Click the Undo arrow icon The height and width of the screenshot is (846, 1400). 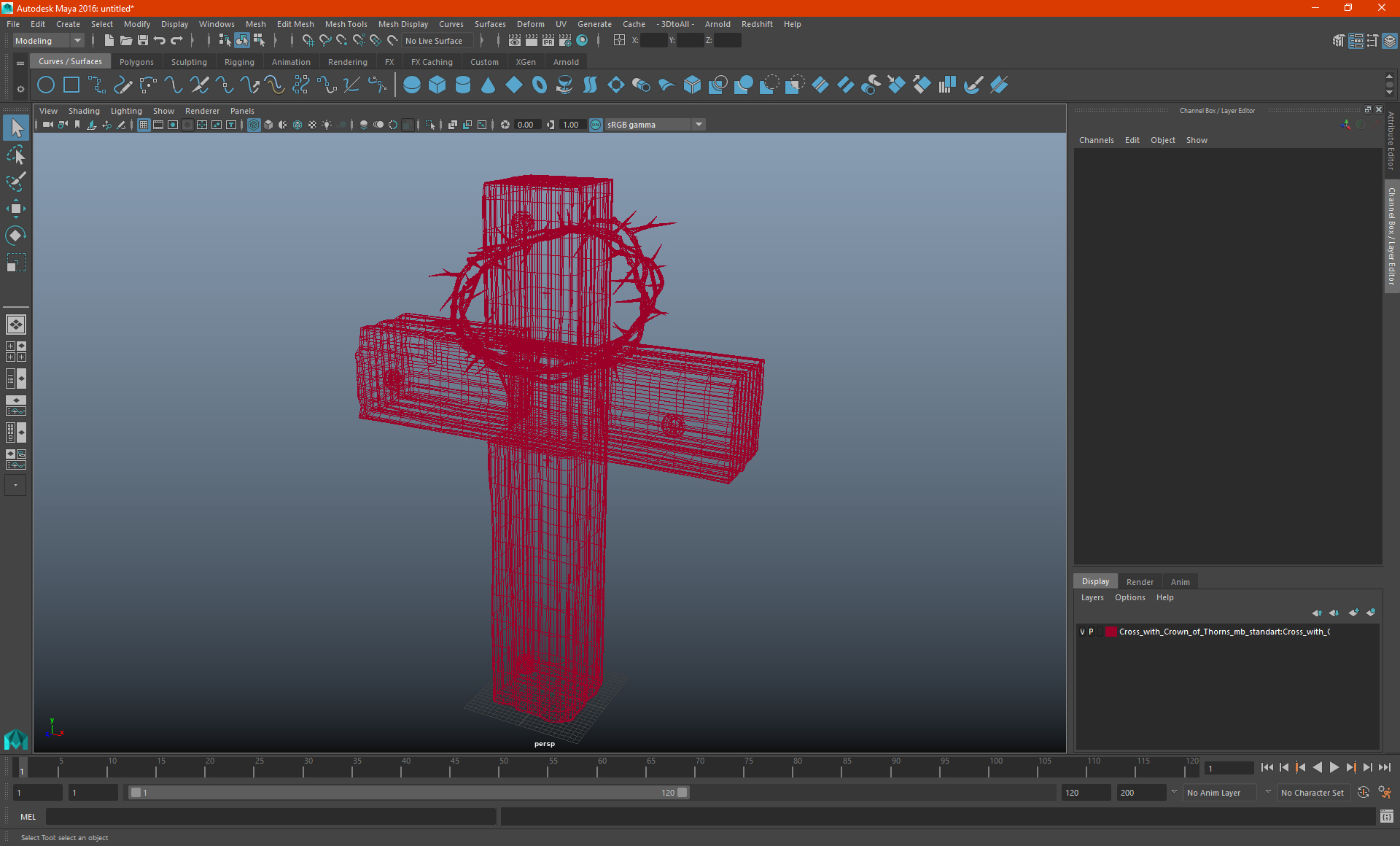tap(160, 41)
